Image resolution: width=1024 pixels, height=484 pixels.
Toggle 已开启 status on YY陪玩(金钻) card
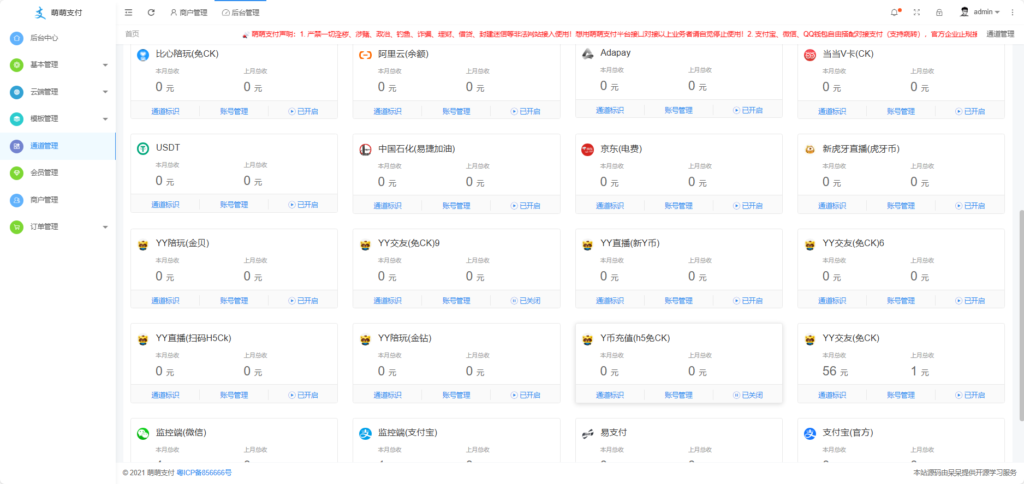pyautogui.click(x=526, y=395)
